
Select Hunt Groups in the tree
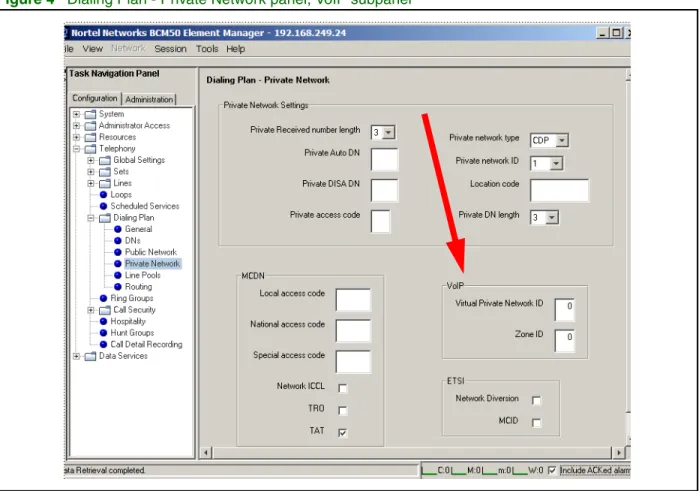pyautogui.click(x=132, y=333)
